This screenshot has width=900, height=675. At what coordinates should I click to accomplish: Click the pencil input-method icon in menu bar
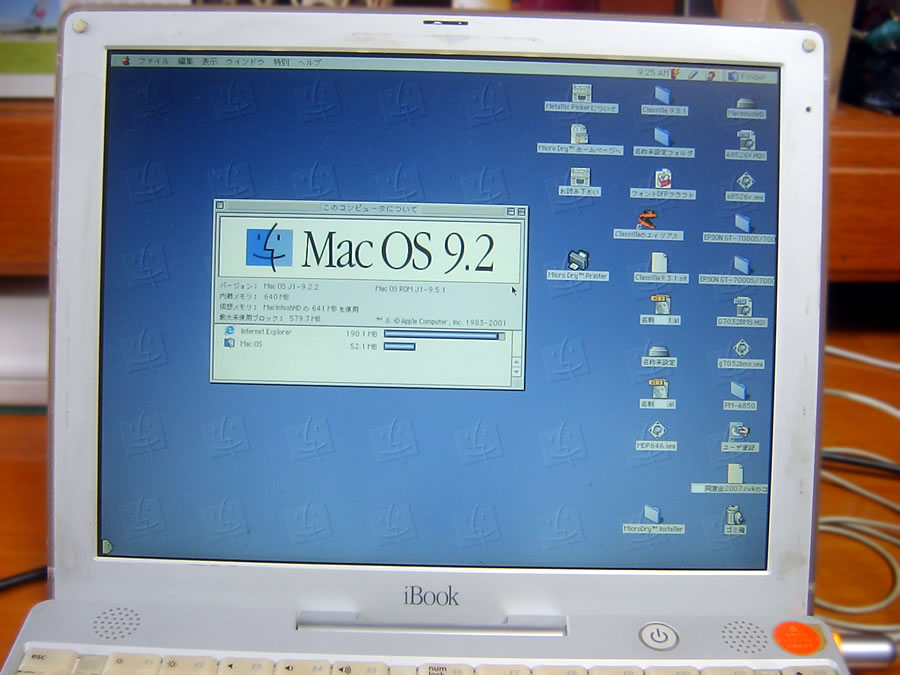[693, 75]
